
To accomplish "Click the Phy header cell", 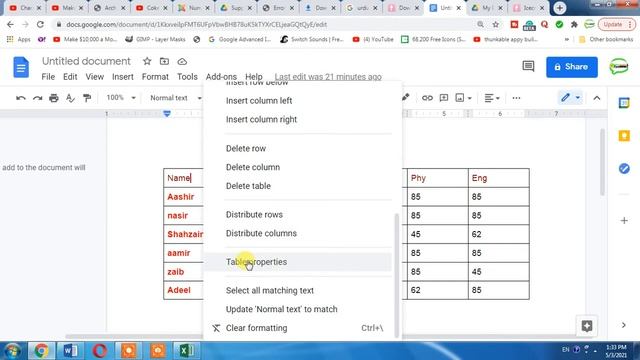I will (438, 178).
